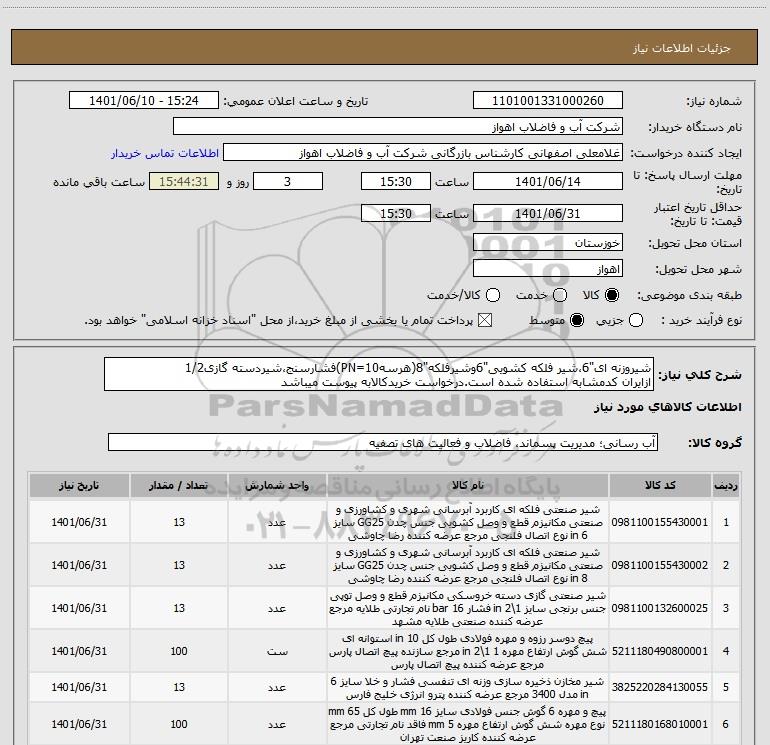Click row 3 شیر صنعتی گازی product name
Screen dimensions: 770x745
tap(468, 608)
